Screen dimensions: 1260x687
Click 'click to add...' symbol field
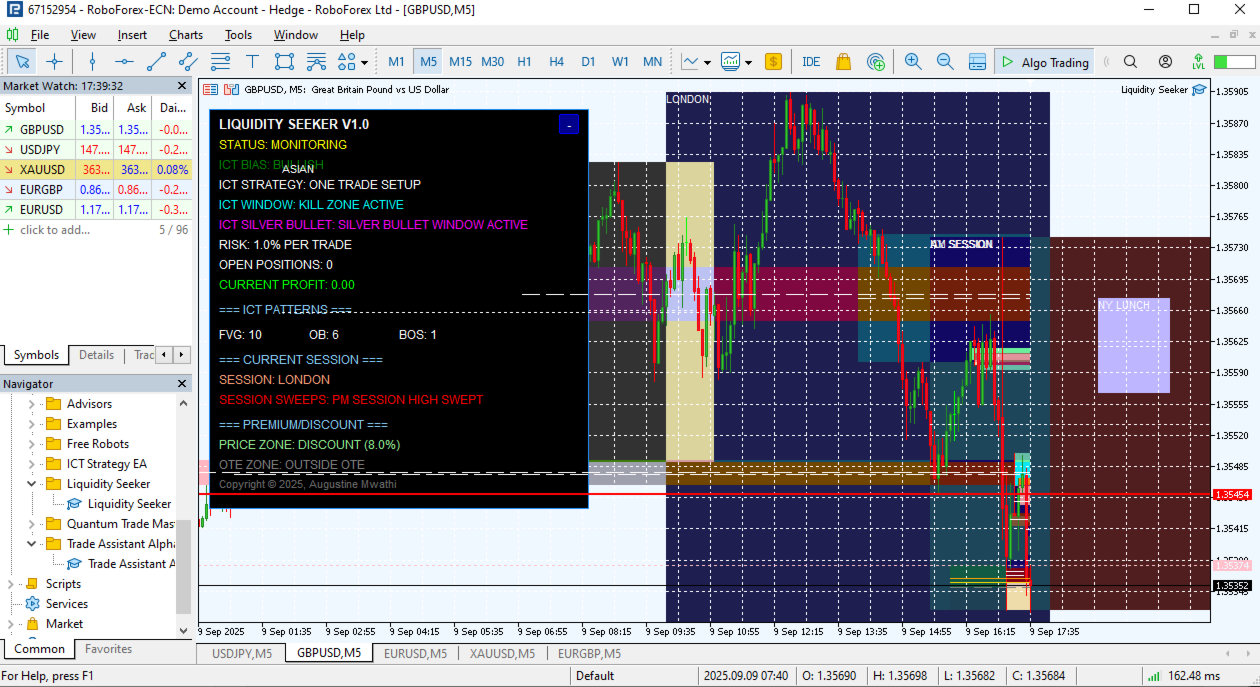tap(54, 229)
